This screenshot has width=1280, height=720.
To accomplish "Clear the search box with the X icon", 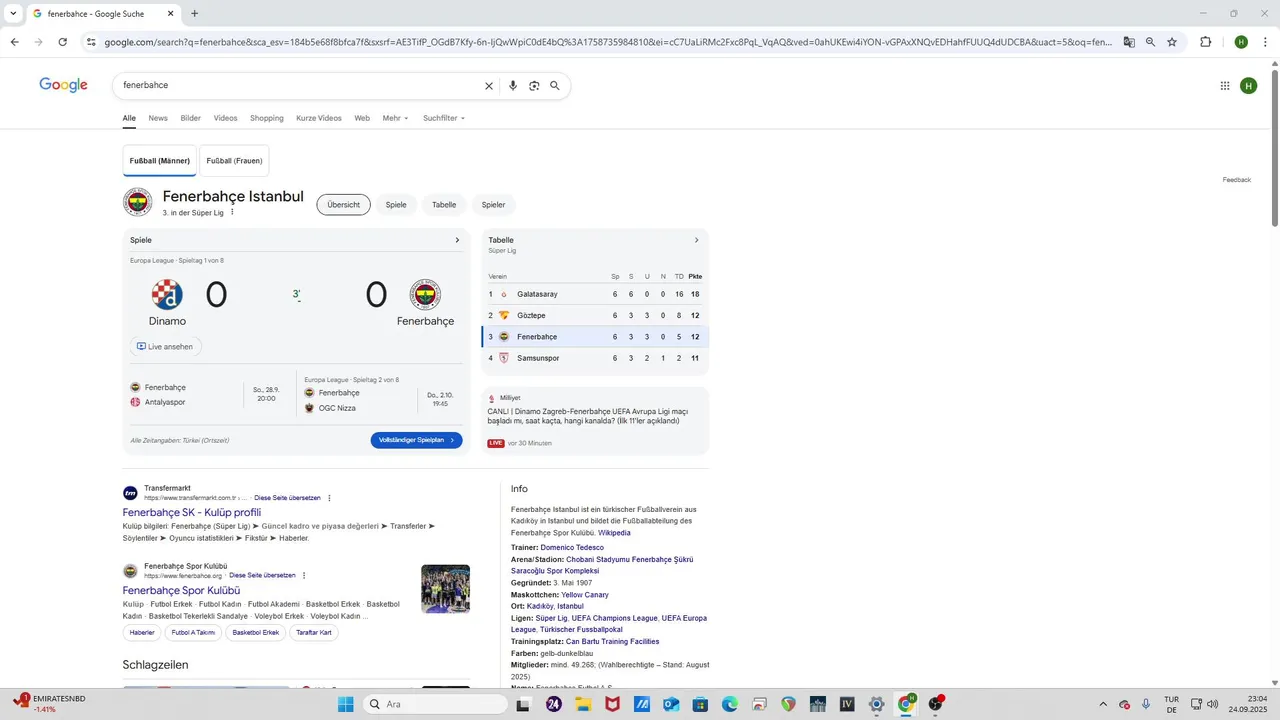I will point(489,86).
